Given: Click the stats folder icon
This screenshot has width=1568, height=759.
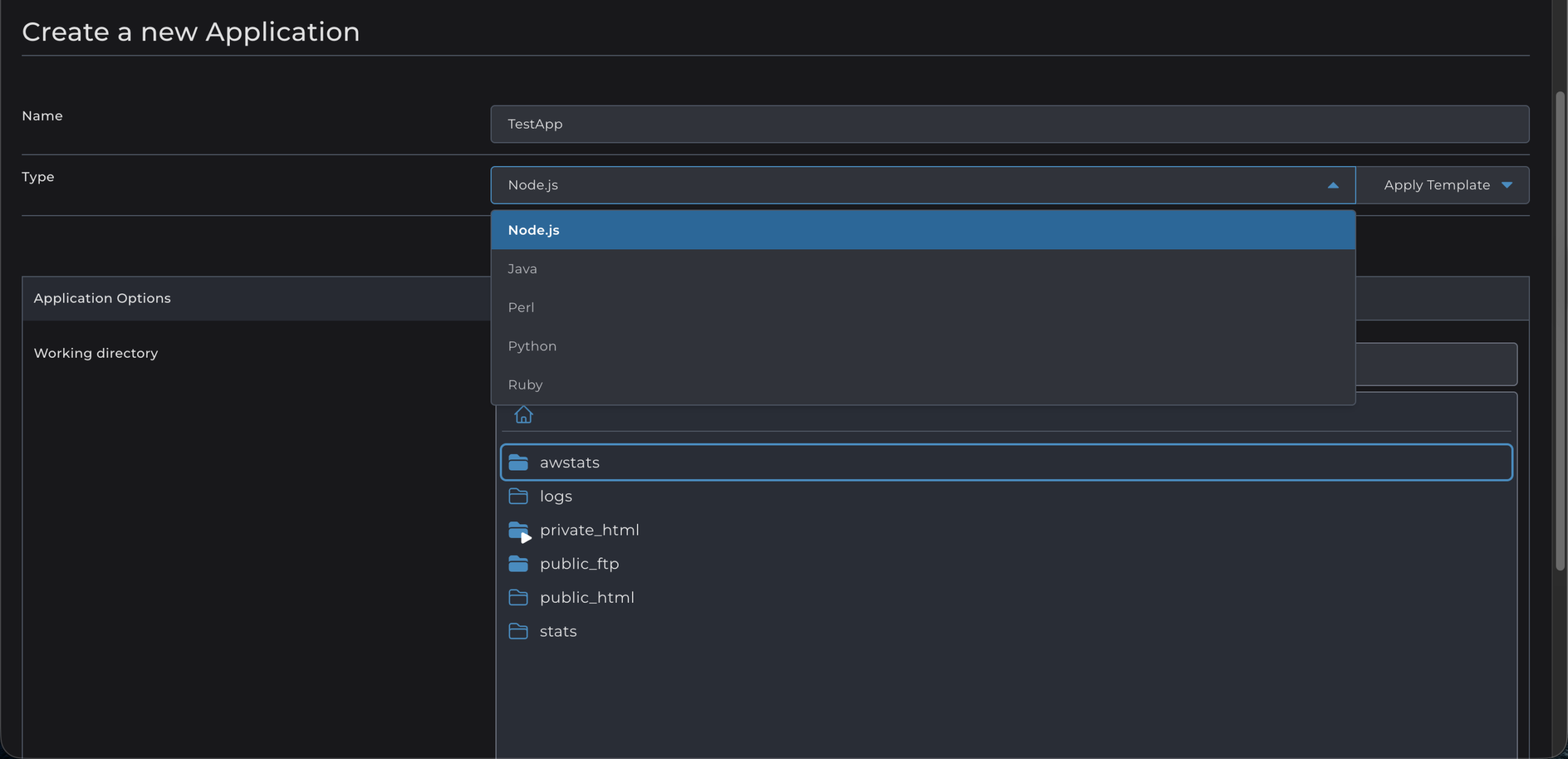Looking at the screenshot, I should (x=518, y=631).
